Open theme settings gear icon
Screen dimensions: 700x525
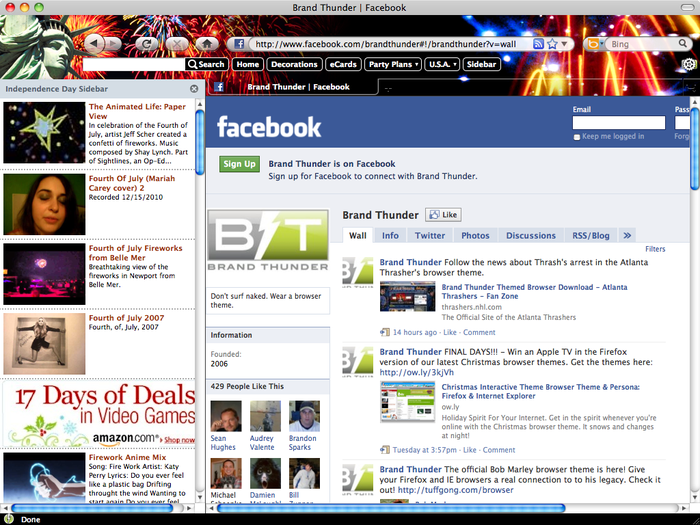click(x=690, y=64)
